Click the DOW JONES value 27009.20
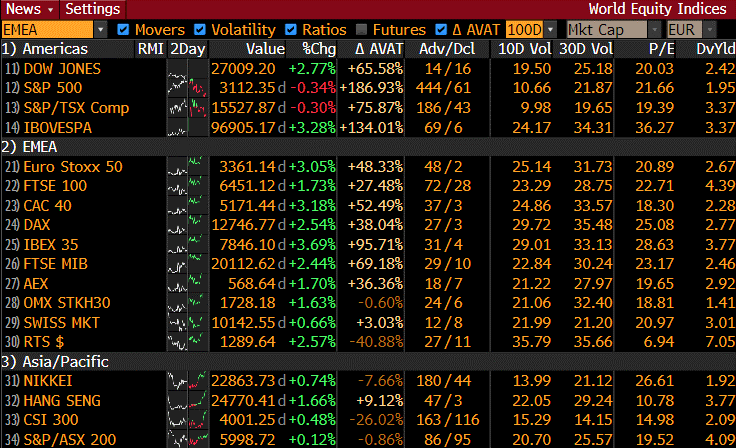Image resolution: width=736 pixels, height=448 pixels. [x=243, y=69]
